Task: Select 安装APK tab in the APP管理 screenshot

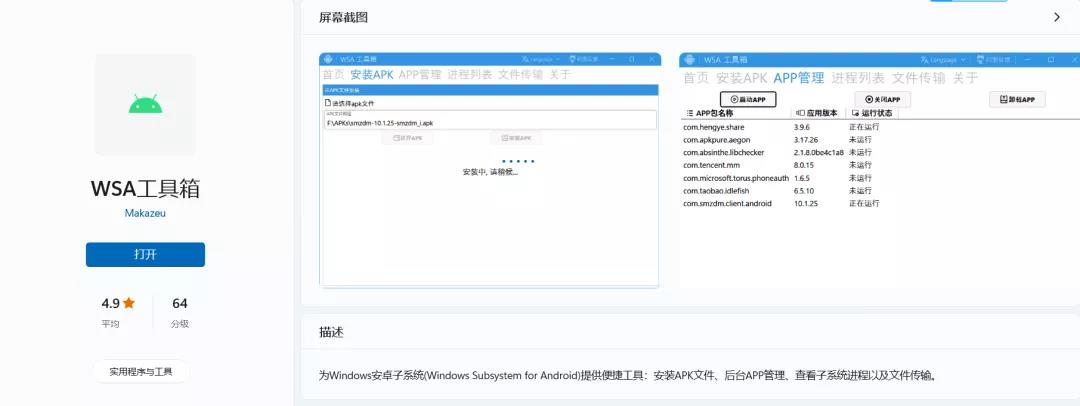Action: [x=741, y=78]
